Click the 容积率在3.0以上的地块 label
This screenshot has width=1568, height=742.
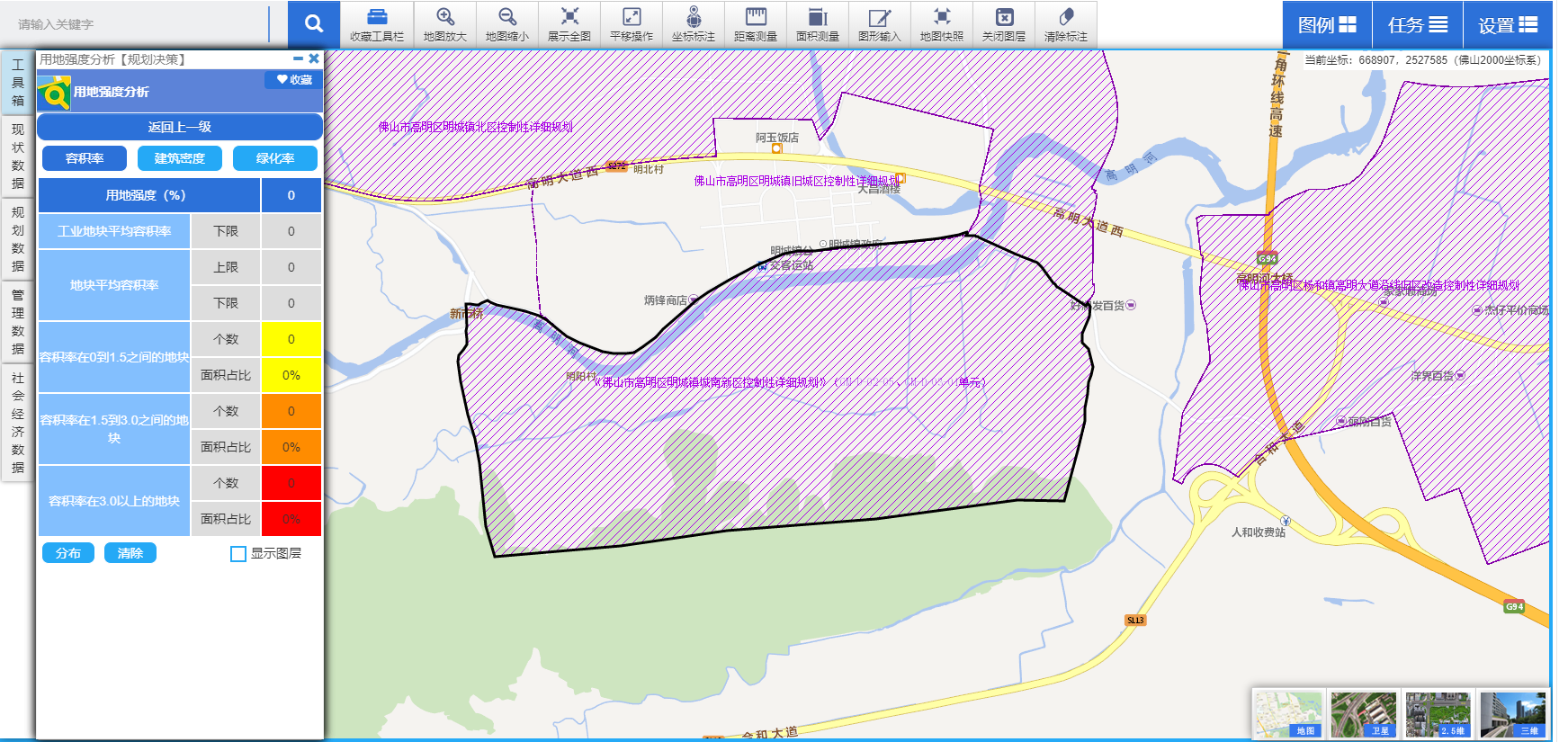tap(114, 501)
